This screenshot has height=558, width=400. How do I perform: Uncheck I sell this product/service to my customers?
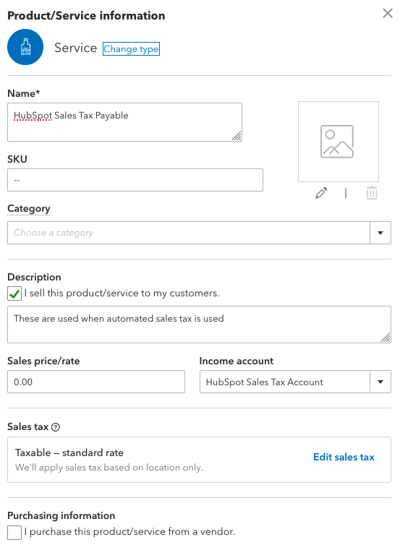pyautogui.click(x=14, y=294)
